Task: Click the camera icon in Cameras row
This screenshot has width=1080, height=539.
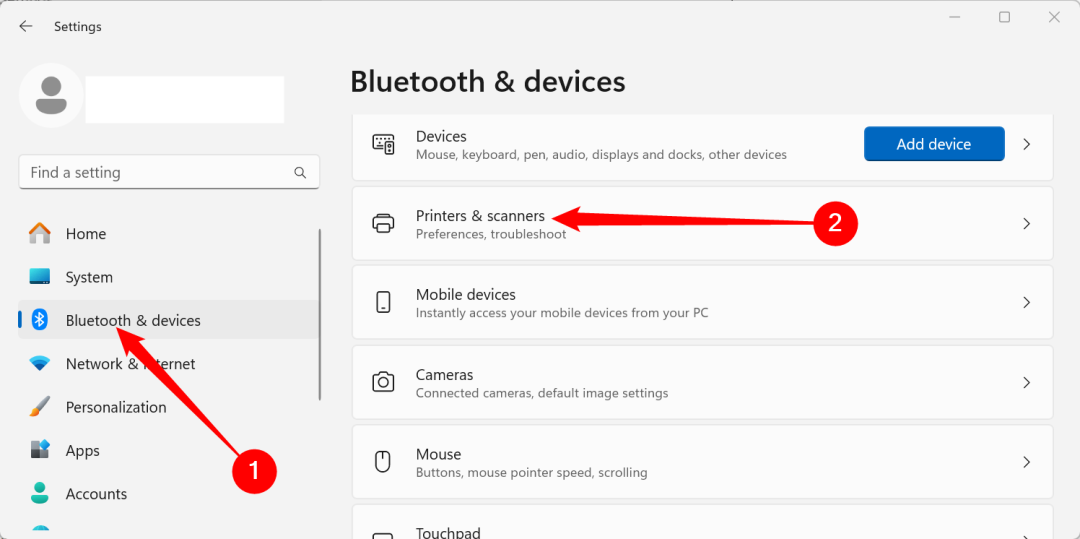Action: [383, 382]
